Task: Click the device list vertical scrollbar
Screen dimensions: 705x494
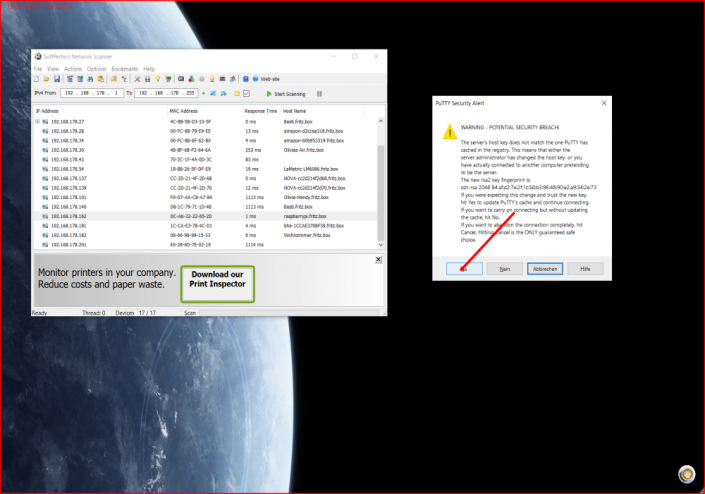Action: tap(379, 190)
